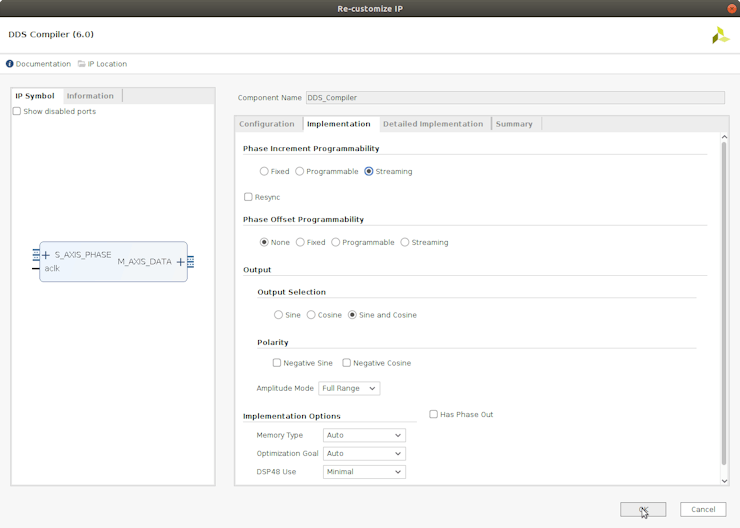Choose Sine and Cosine output
Viewport: 740px width, 528px height.
[353, 315]
